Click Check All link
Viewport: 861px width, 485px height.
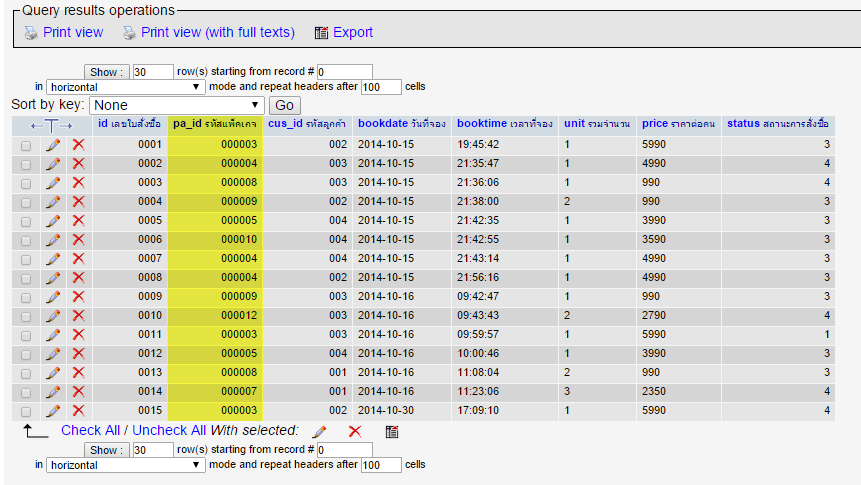click(x=90, y=430)
